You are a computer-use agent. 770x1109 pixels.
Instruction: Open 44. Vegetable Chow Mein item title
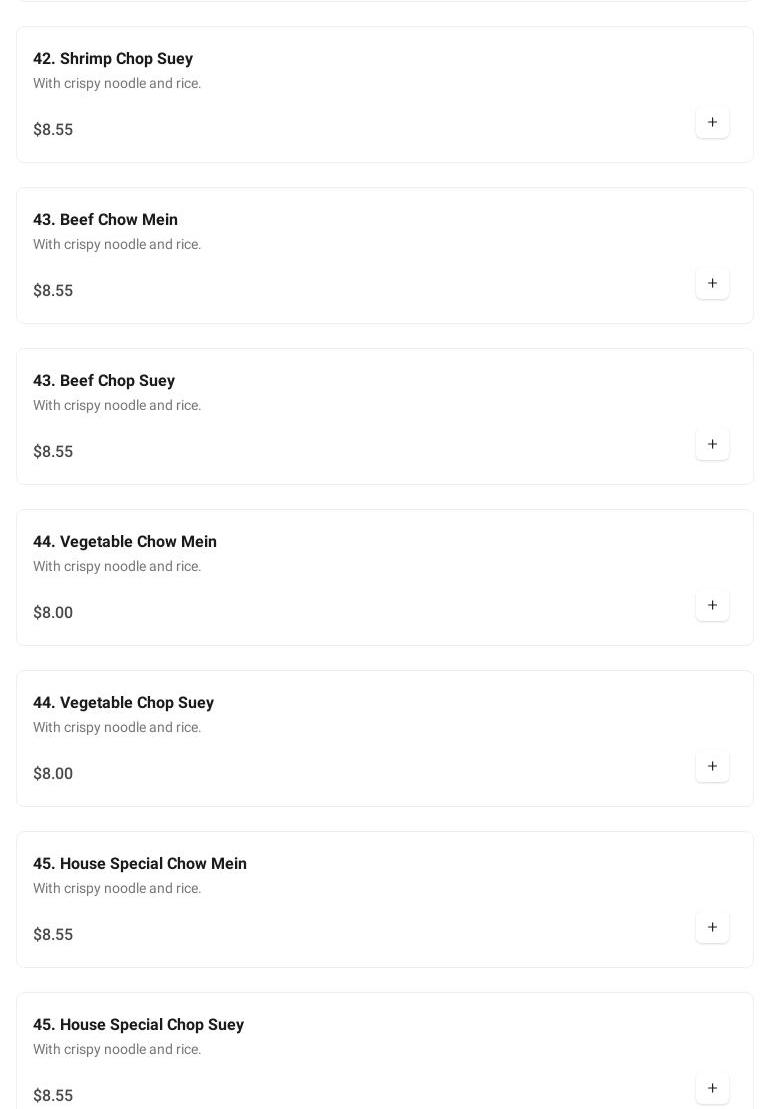click(125, 542)
